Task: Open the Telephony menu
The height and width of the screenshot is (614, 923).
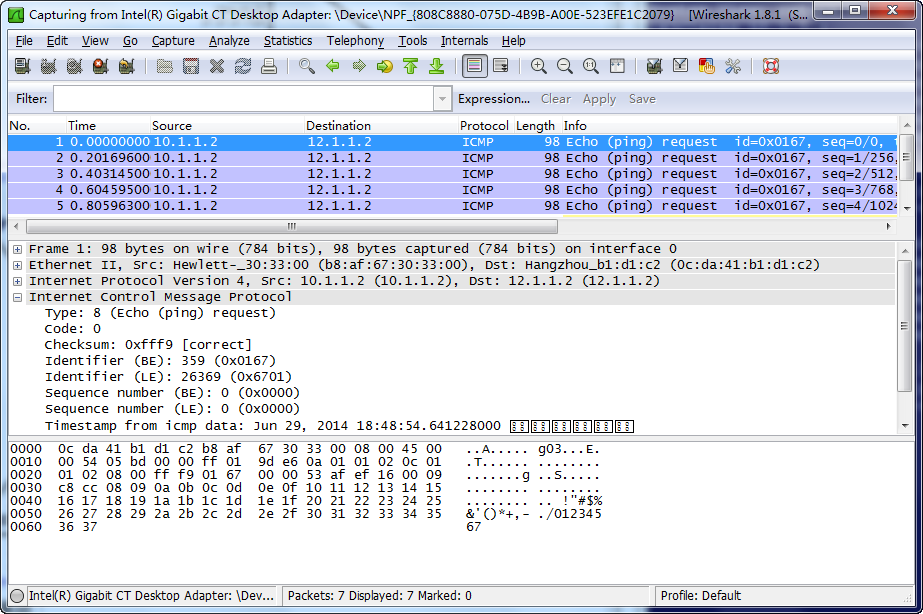Action: point(356,41)
